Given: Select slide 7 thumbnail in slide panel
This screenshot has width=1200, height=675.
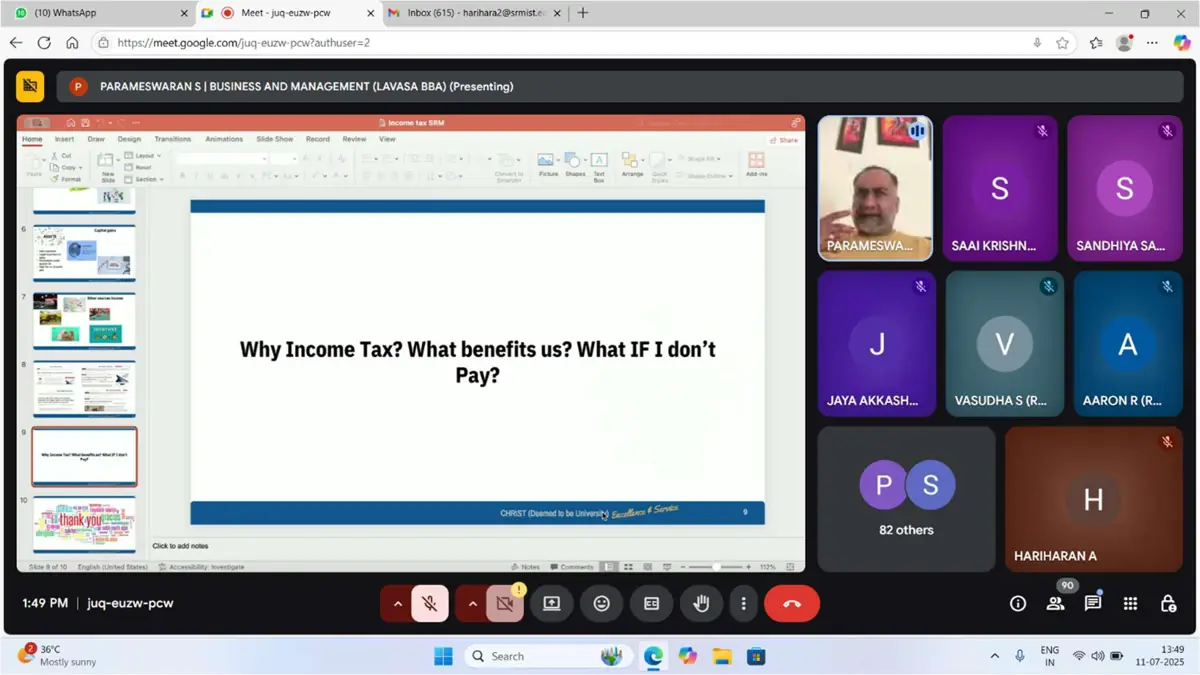Looking at the screenshot, I should [x=84, y=319].
